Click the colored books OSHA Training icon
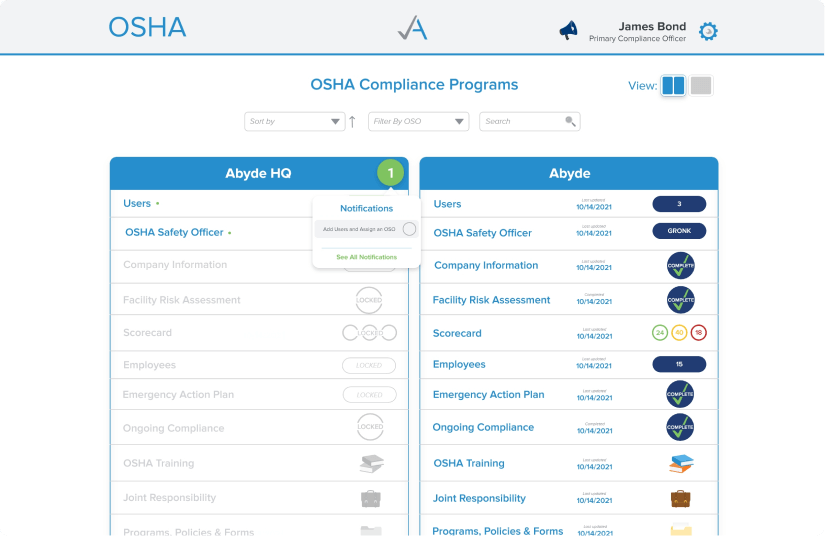This screenshot has width=825, height=537. click(x=681, y=464)
